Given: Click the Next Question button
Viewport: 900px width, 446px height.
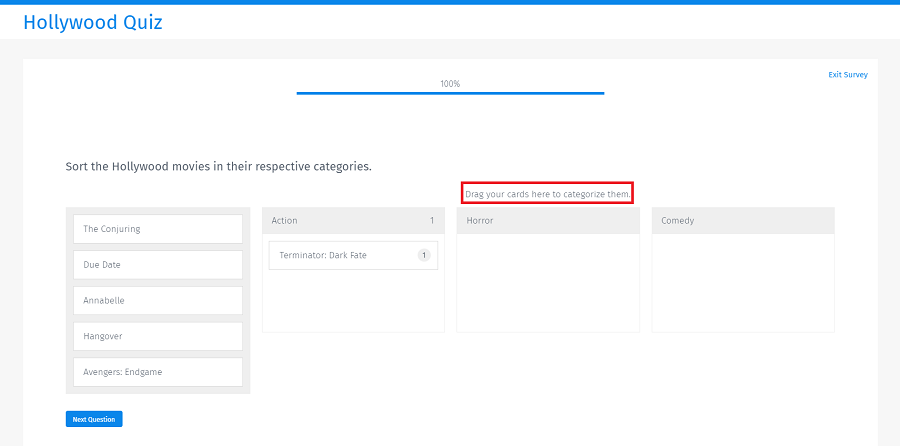Looking at the screenshot, I should pos(94,419).
